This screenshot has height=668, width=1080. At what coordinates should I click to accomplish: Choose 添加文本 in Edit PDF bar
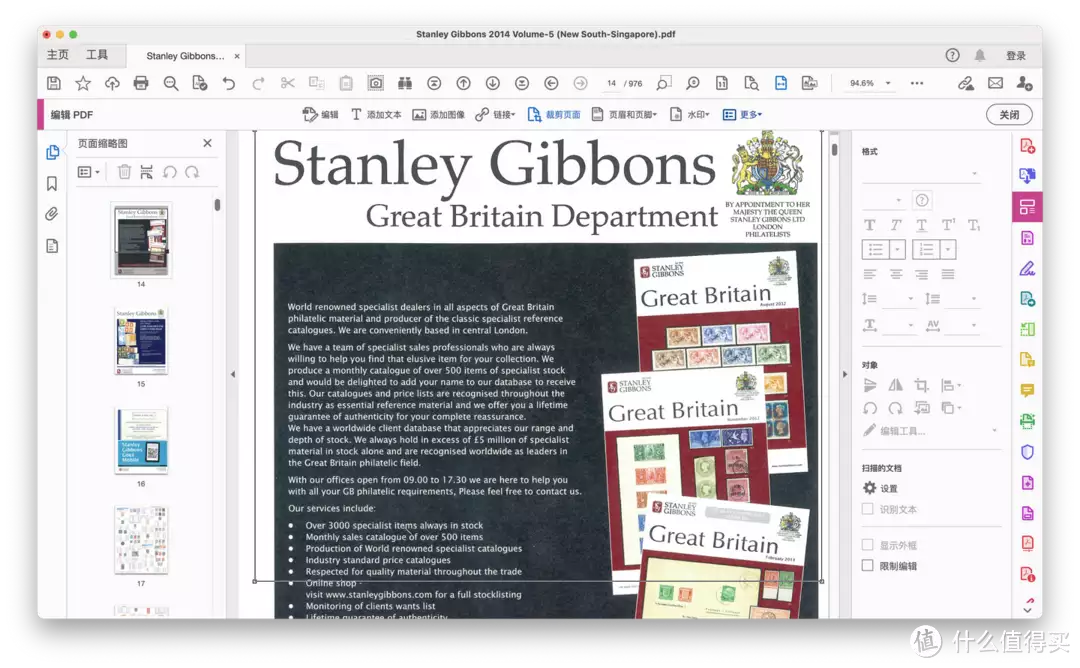[x=376, y=114]
